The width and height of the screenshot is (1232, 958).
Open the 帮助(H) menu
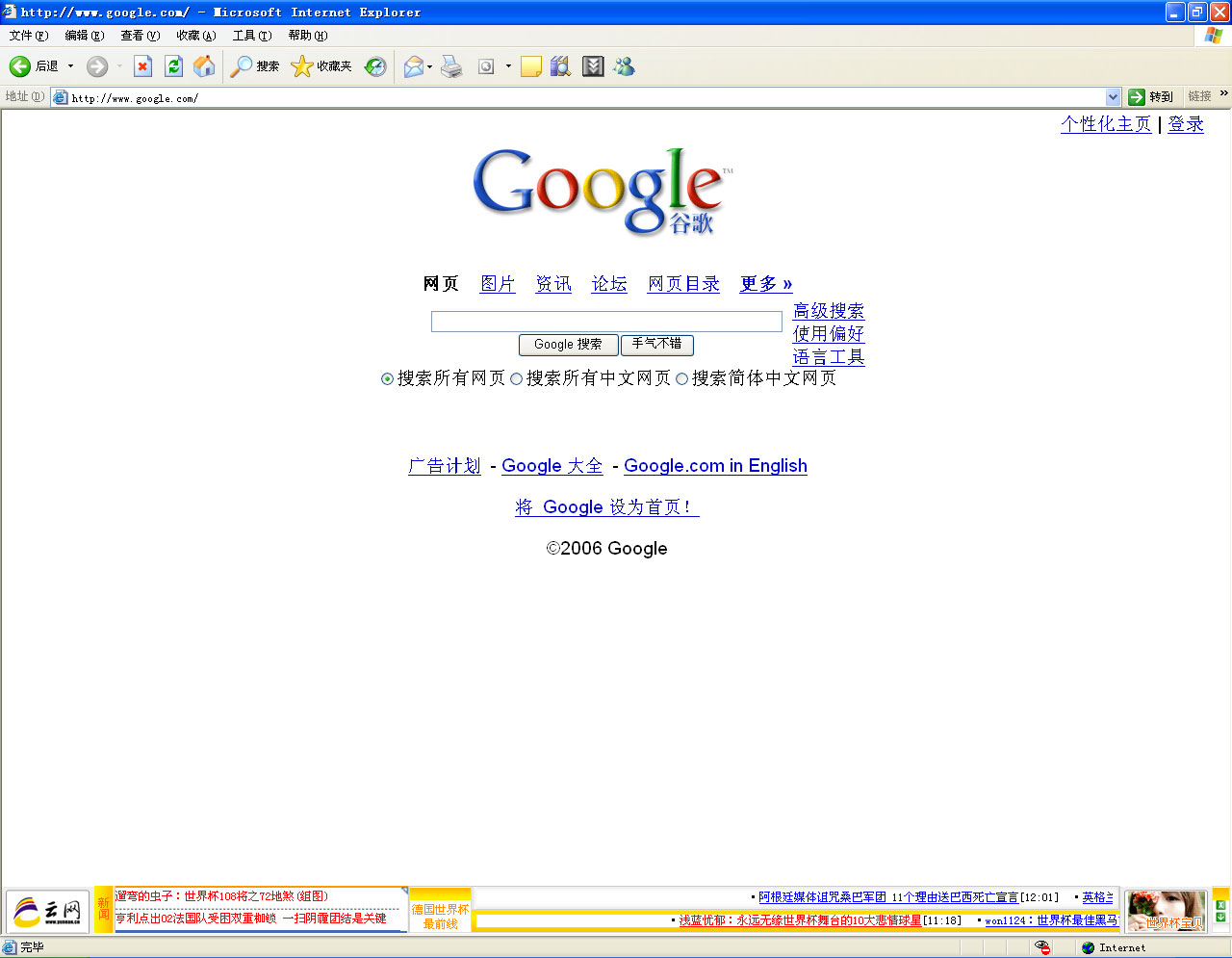click(x=308, y=36)
